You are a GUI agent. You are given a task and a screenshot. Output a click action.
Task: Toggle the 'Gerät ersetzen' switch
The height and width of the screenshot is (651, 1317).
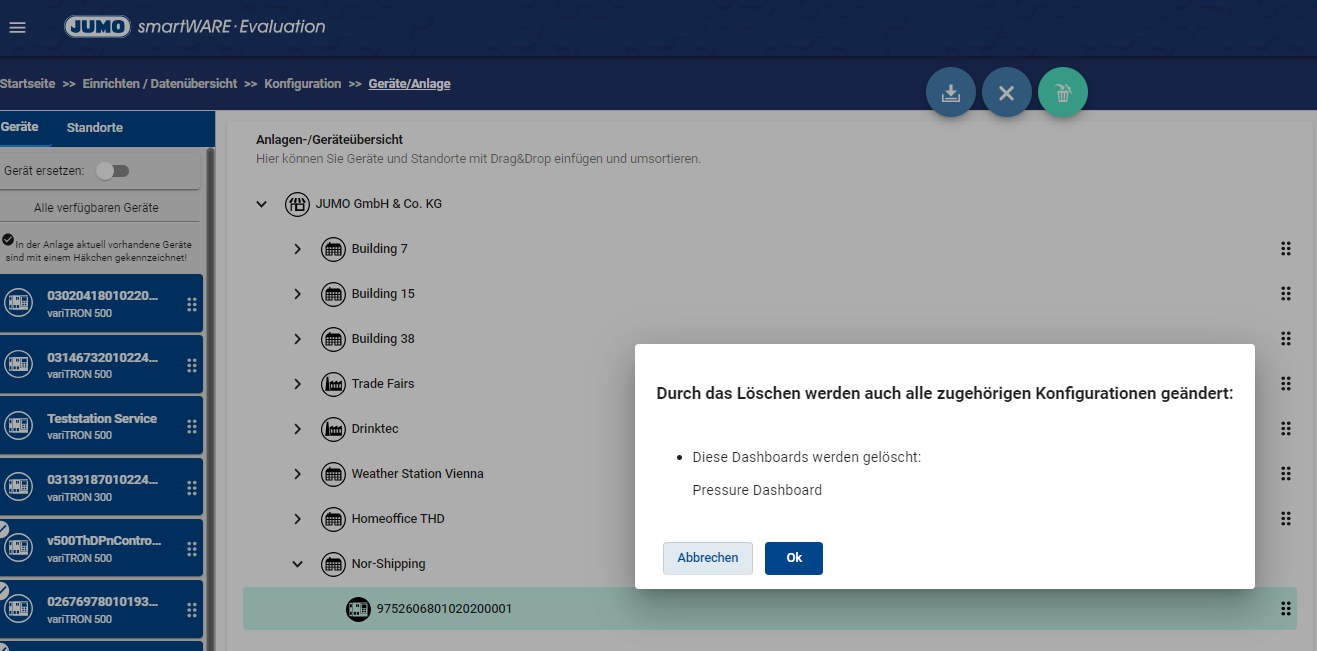point(113,171)
